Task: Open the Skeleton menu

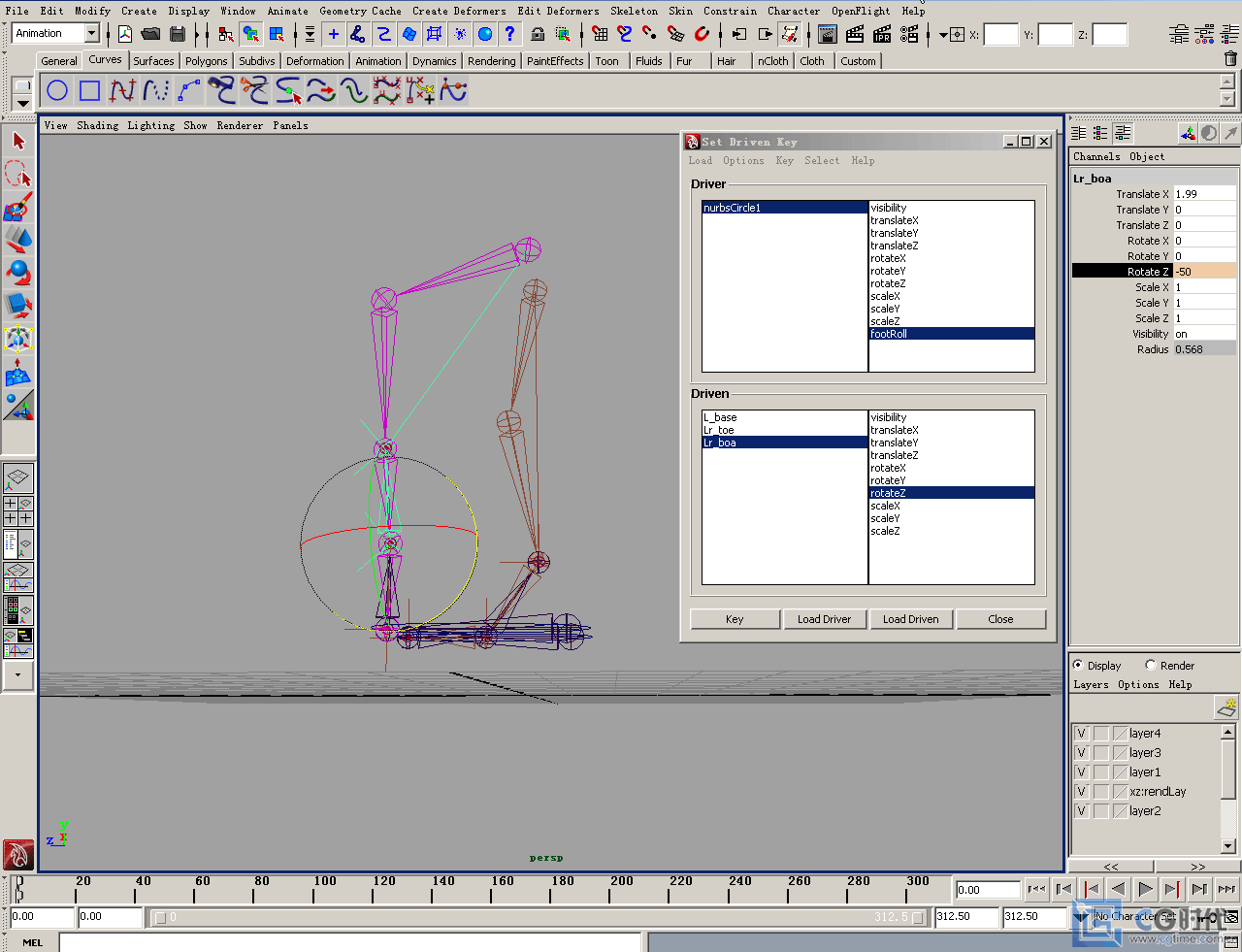Action: pos(634,11)
